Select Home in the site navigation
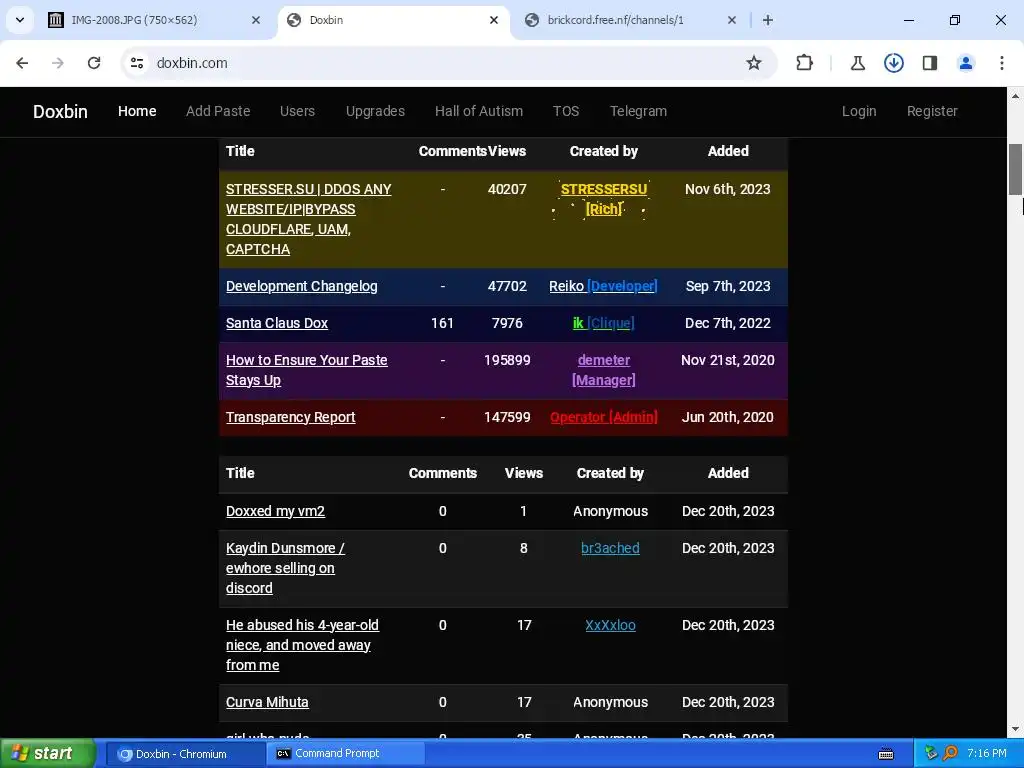Image resolution: width=1024 pixels, height=768 pixels. tap(137, 111)
